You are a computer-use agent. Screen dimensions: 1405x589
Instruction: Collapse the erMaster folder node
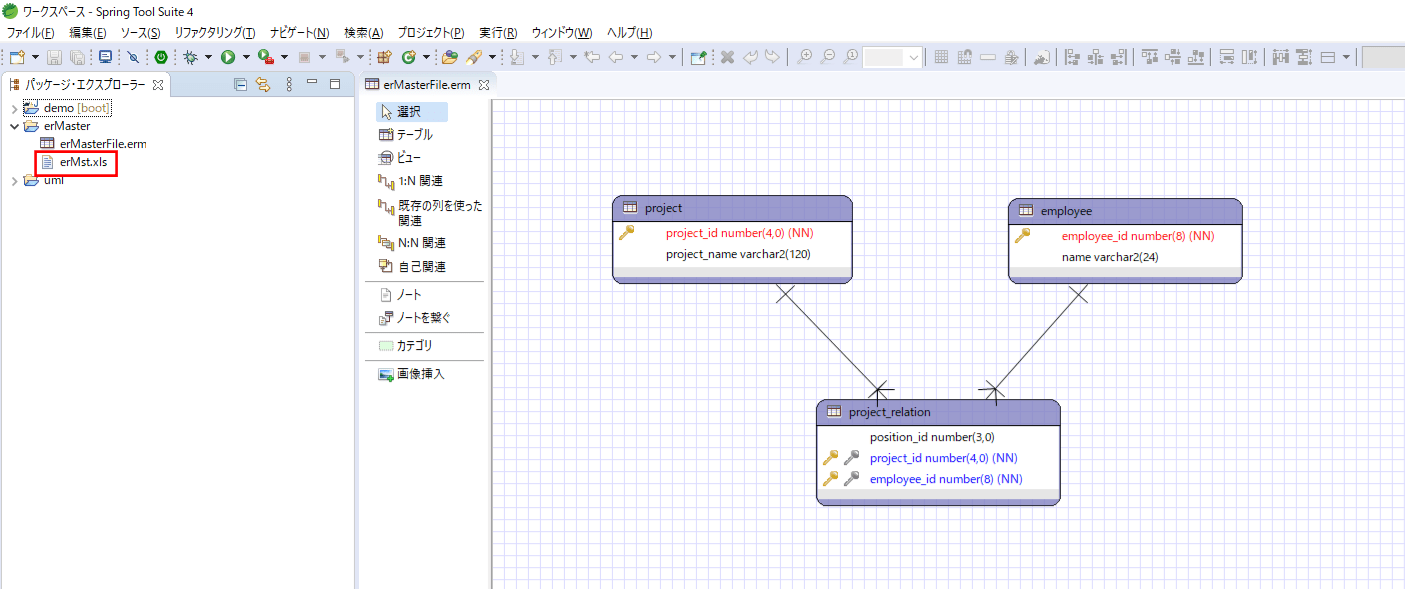tap(14, 126)
